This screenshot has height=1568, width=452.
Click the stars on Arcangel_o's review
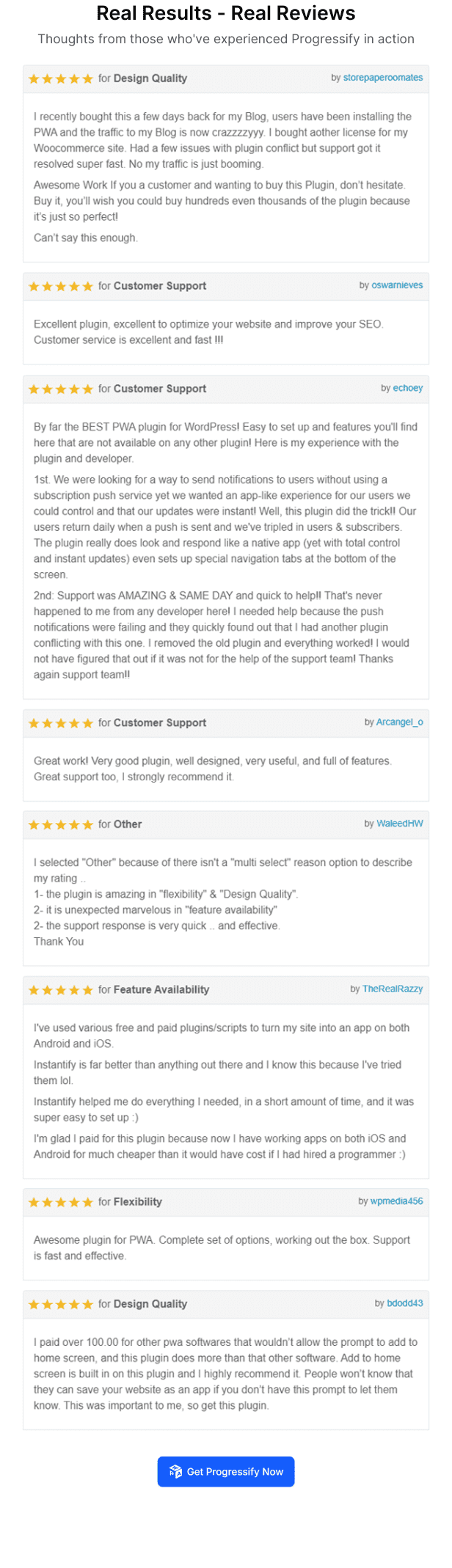tap(61, 723)
